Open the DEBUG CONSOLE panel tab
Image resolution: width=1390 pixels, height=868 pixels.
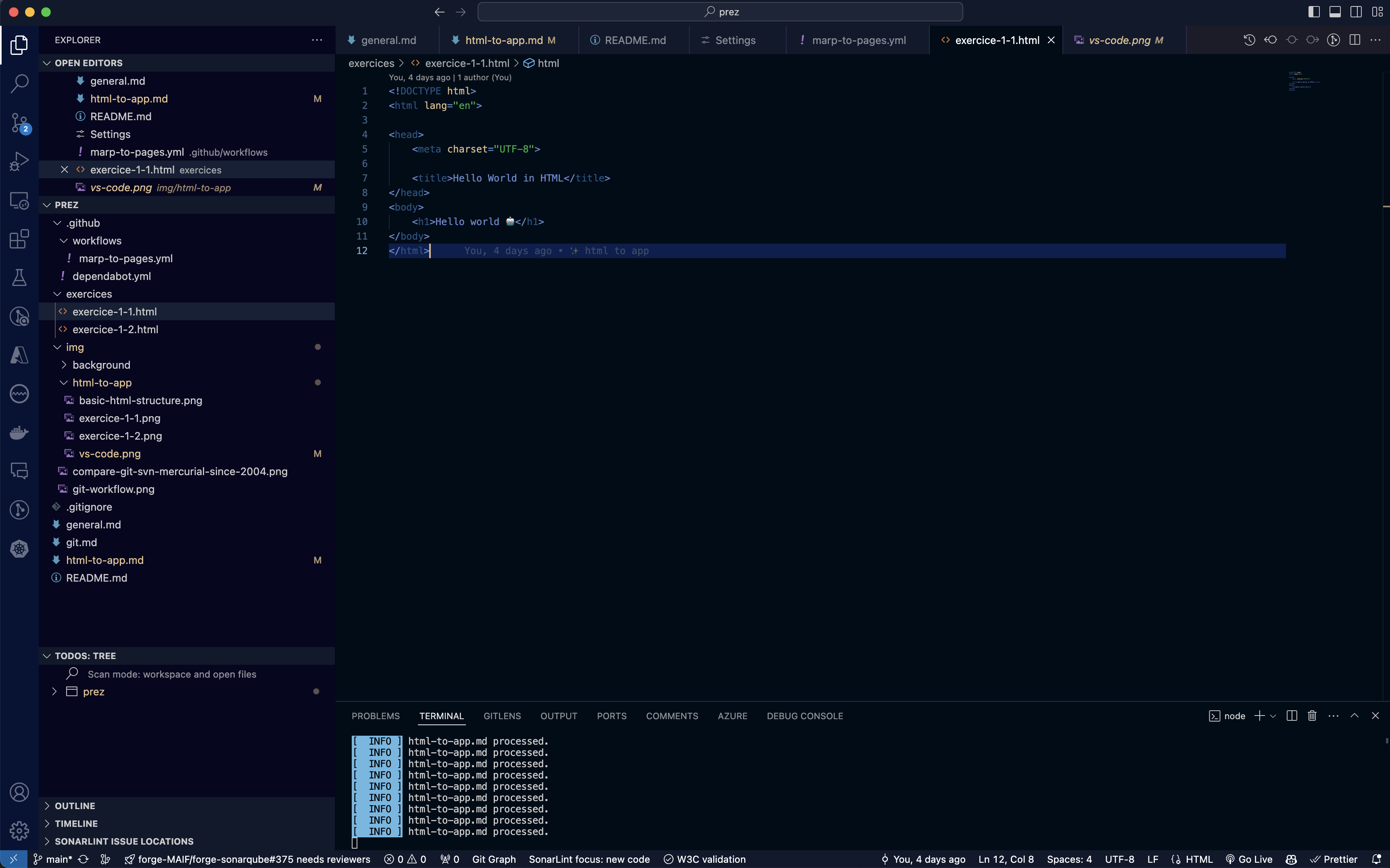[804, 716]
